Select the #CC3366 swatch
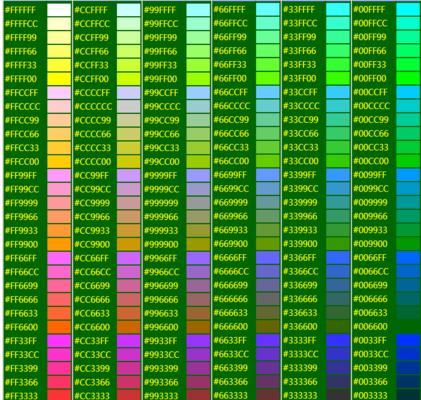The image size is (421, 400). click(x=129, y=382)
